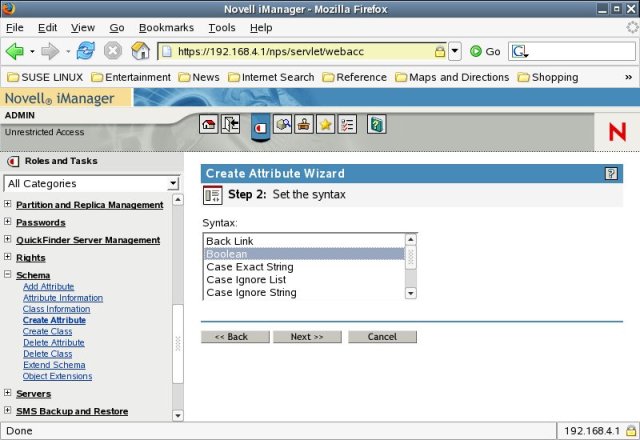
Task: Click the search engine icon in search box
Action: pyautogui.click(x=520, y=52)
